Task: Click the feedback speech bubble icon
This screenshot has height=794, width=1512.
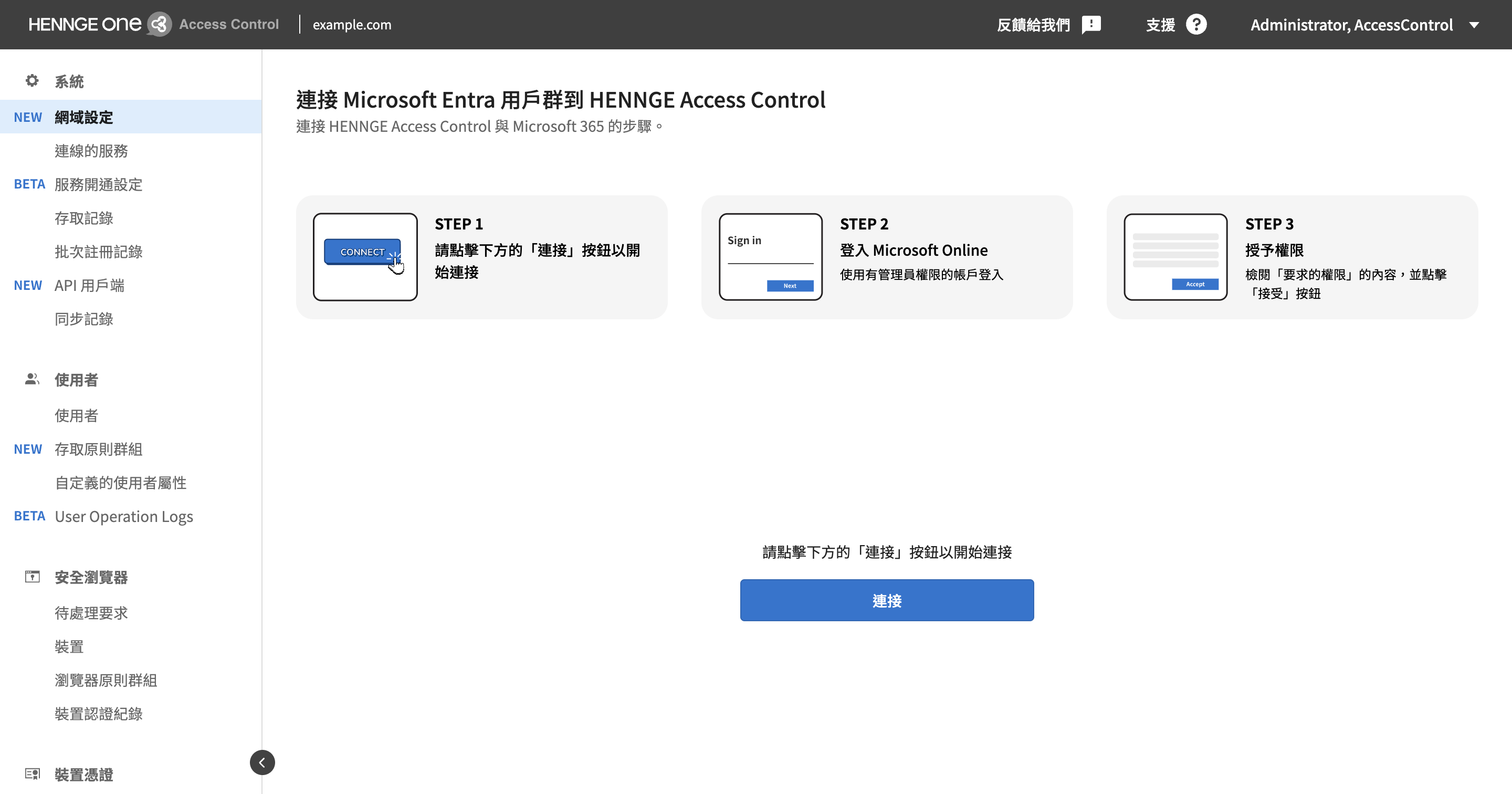Action: (x=1091, y=25)
